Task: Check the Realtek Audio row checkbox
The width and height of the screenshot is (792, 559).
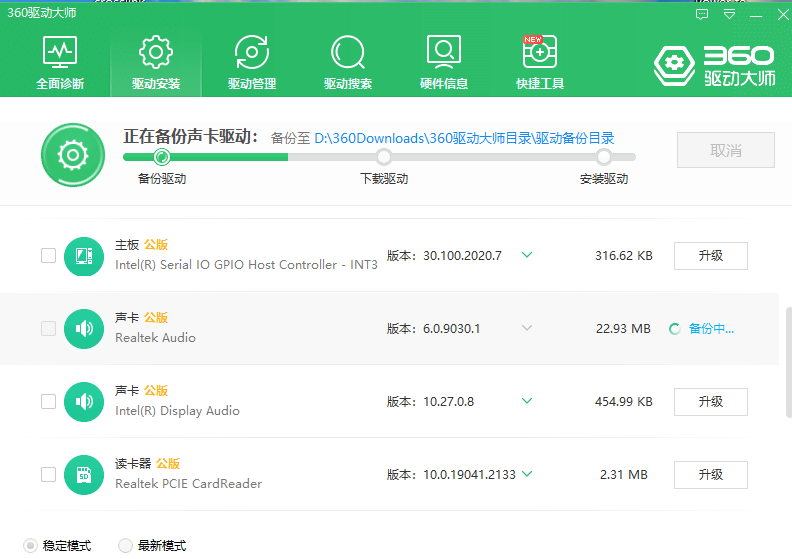Action: pos(48,328)
